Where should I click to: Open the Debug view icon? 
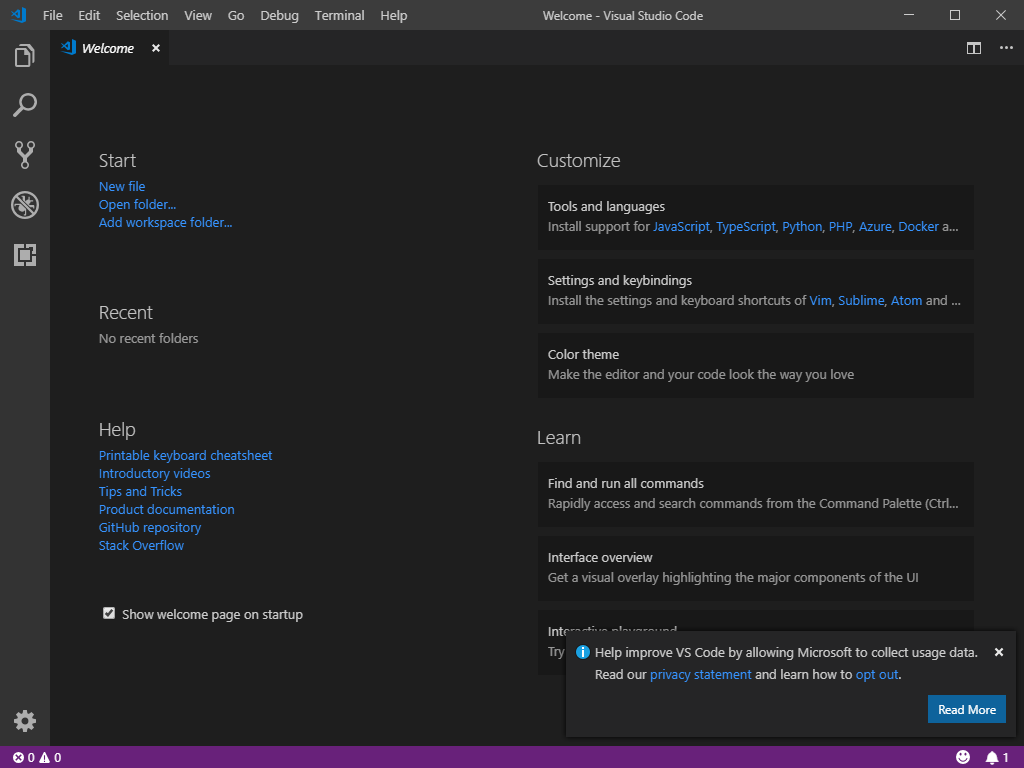(25, 205)
